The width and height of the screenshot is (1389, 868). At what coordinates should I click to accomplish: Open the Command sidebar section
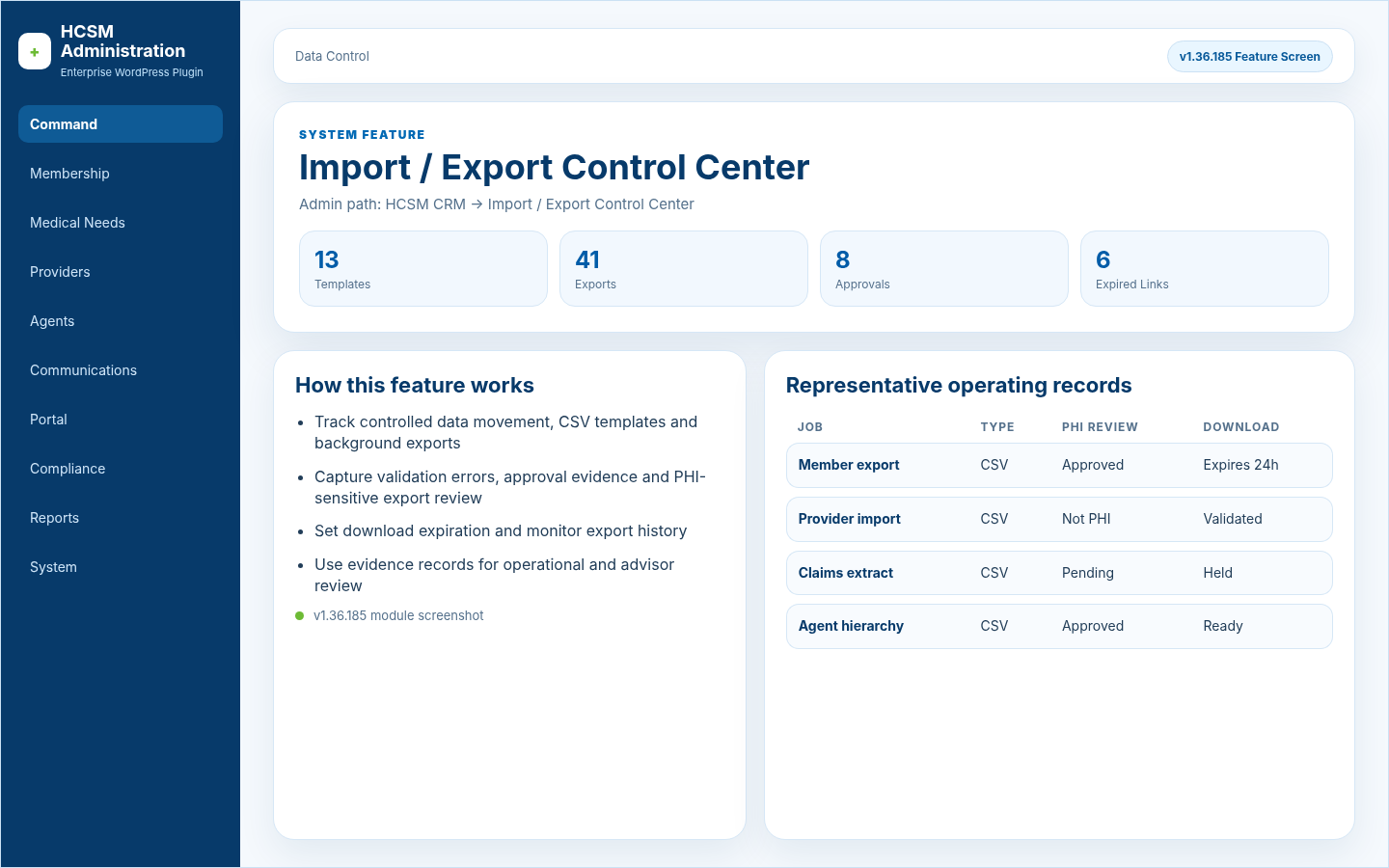[121, 124]
